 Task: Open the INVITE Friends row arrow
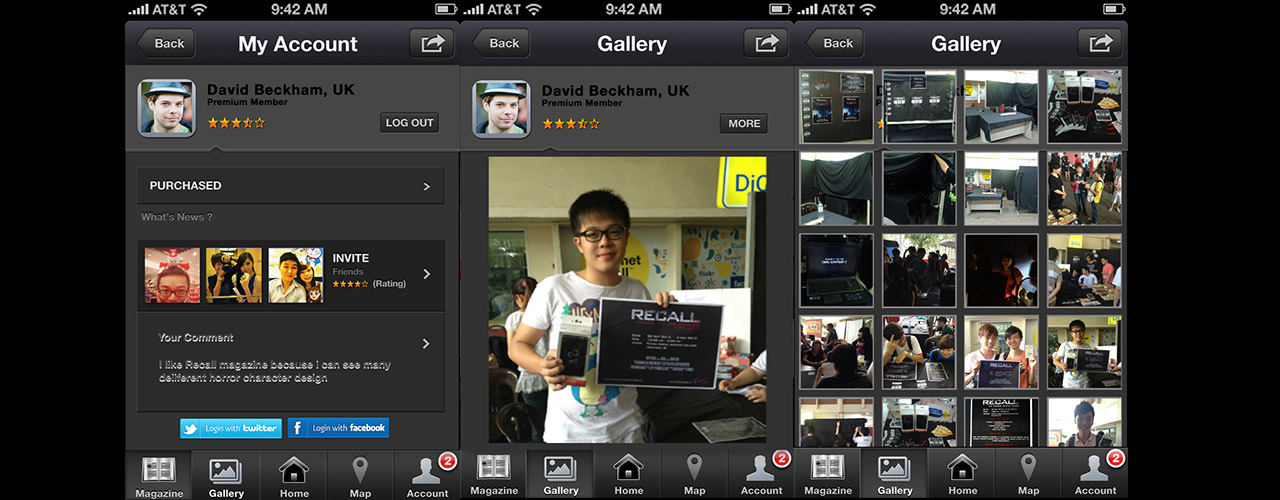click(x=427, y=274)
